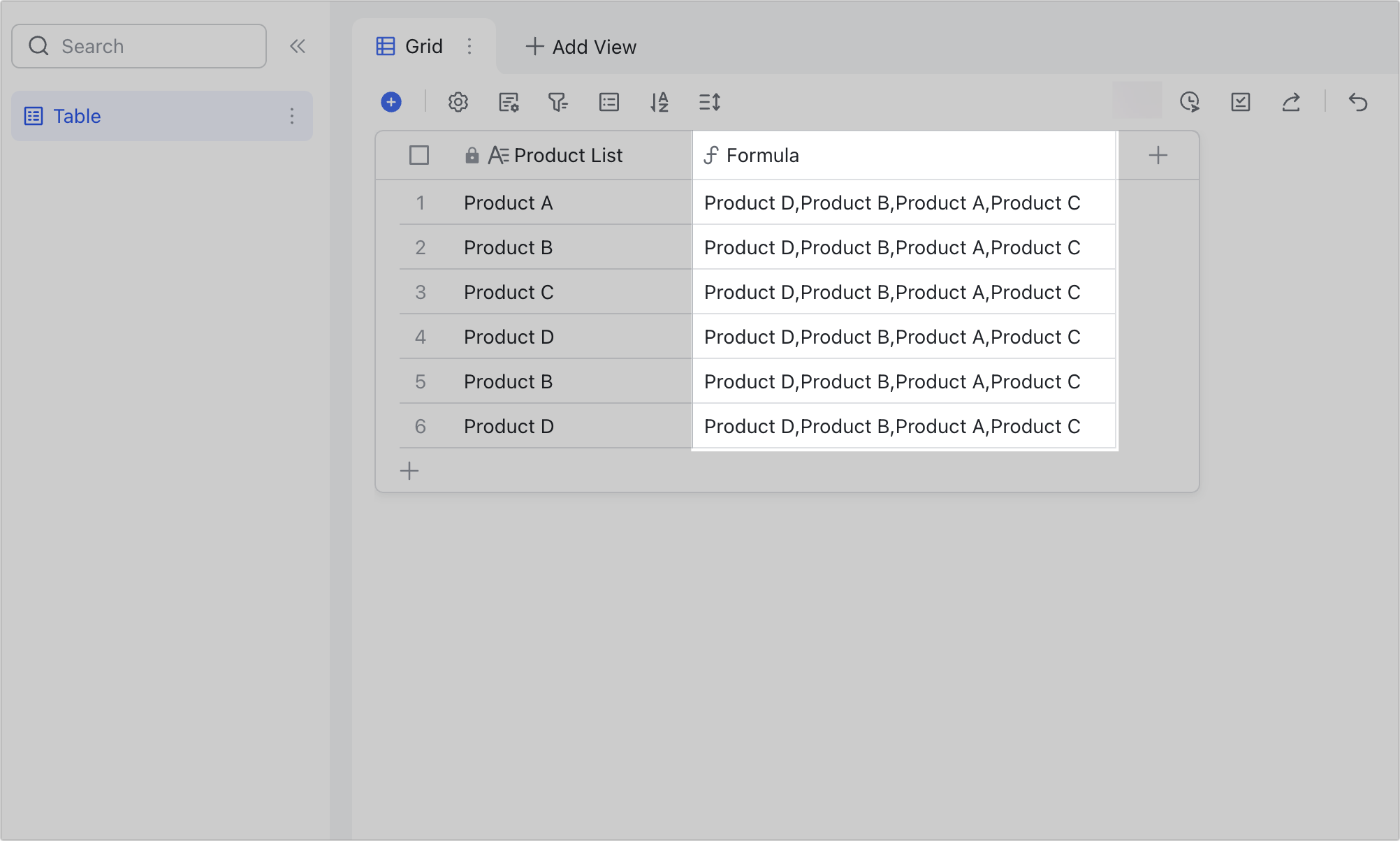Click the Formula column header
Viewport: 1400px width, 841px height.
tap(904, 155)
